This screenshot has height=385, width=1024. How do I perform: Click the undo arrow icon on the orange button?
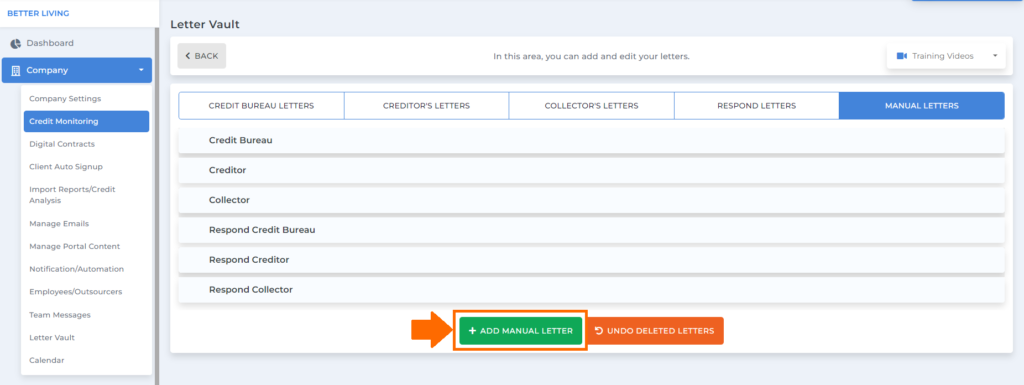coord(599,331)
